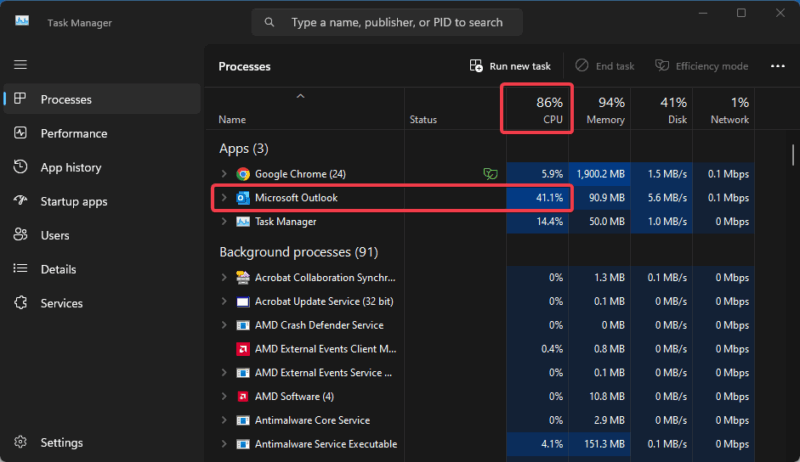Open the Services page

pos(102,303)
